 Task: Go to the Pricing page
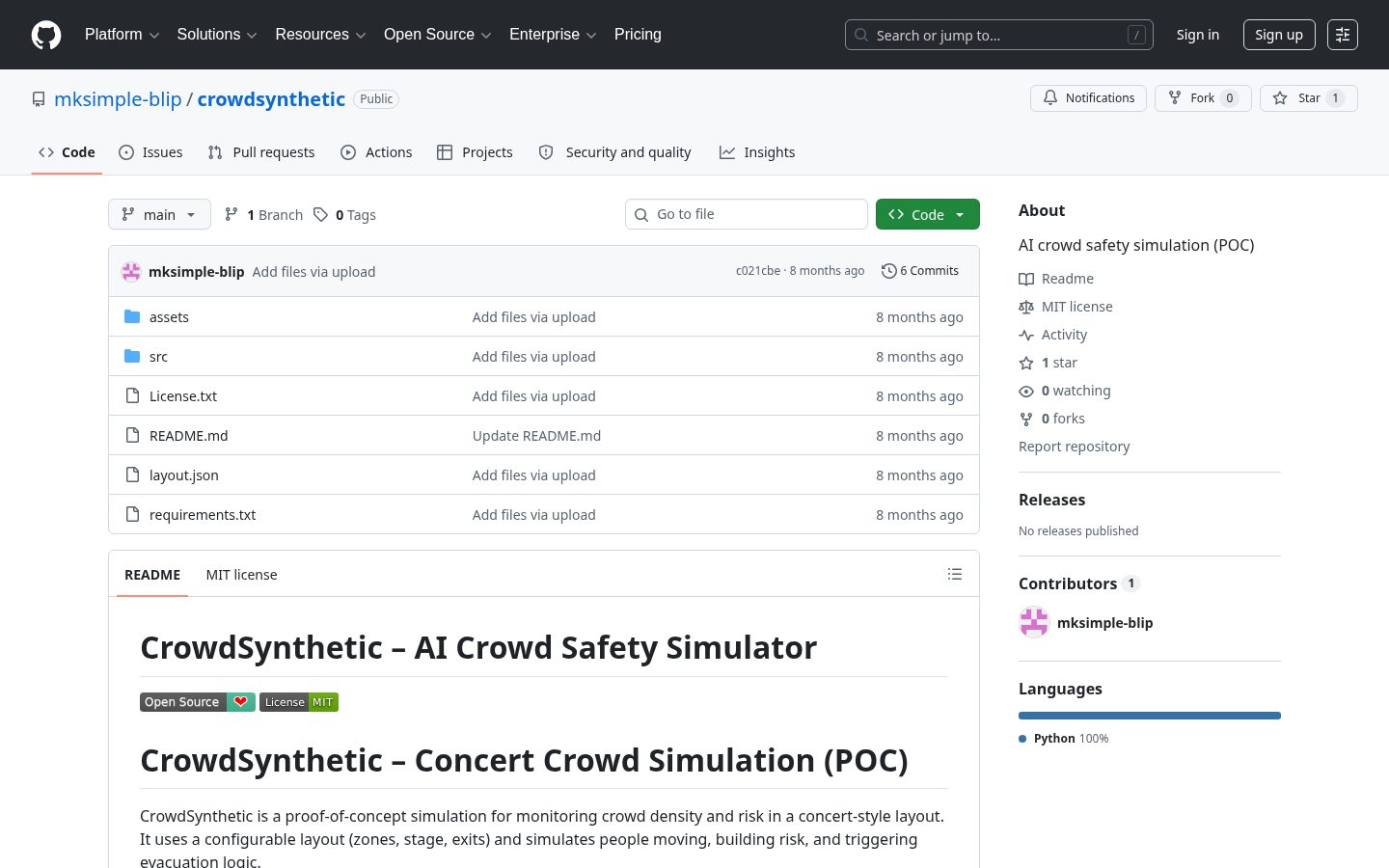638,35
